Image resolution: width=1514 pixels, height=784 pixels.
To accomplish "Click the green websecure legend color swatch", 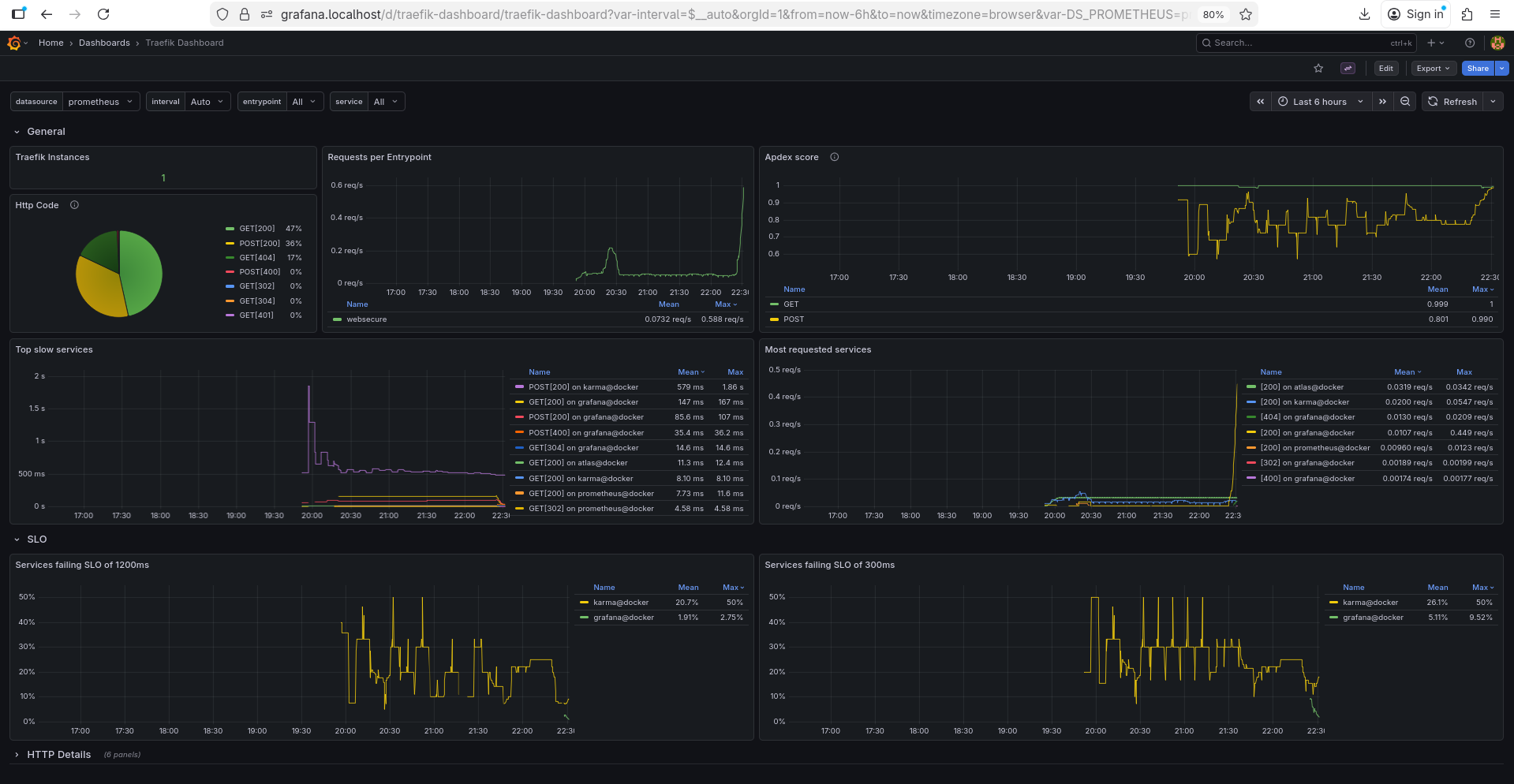I will (338, 319).
